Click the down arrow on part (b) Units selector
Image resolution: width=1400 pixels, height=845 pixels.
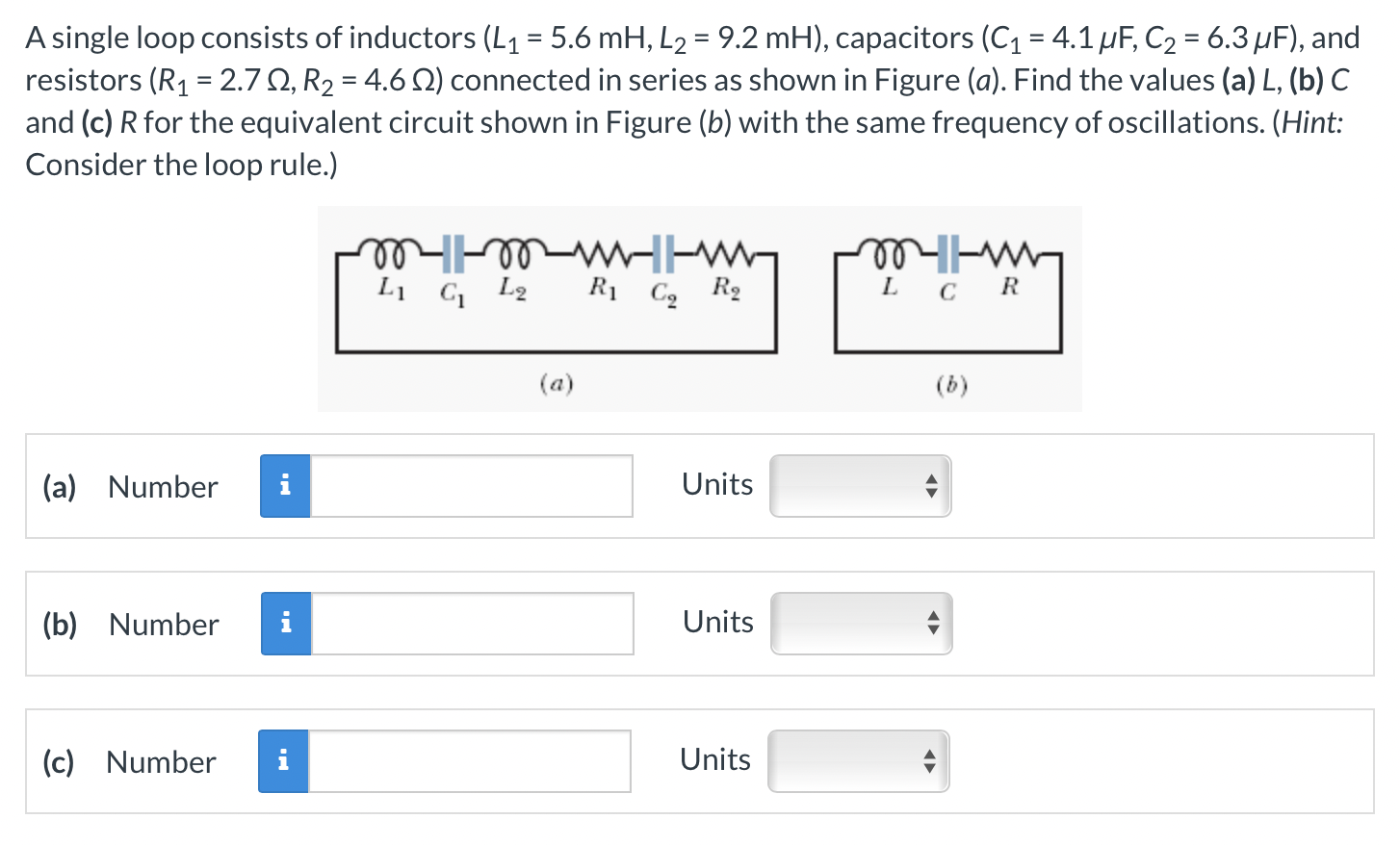[931, 629]
